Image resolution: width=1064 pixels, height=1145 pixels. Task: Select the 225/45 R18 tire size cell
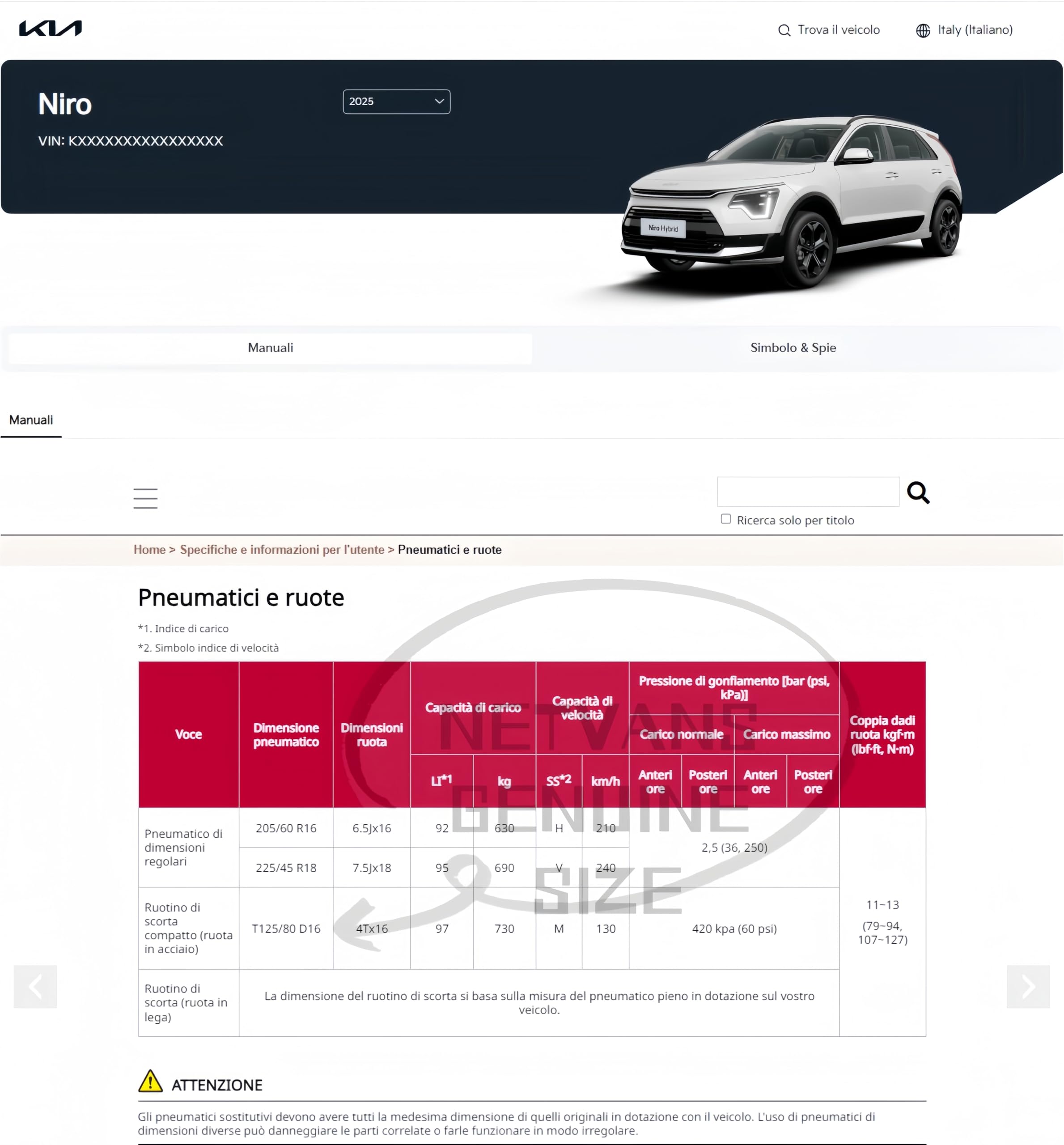(x=286, y=868)
